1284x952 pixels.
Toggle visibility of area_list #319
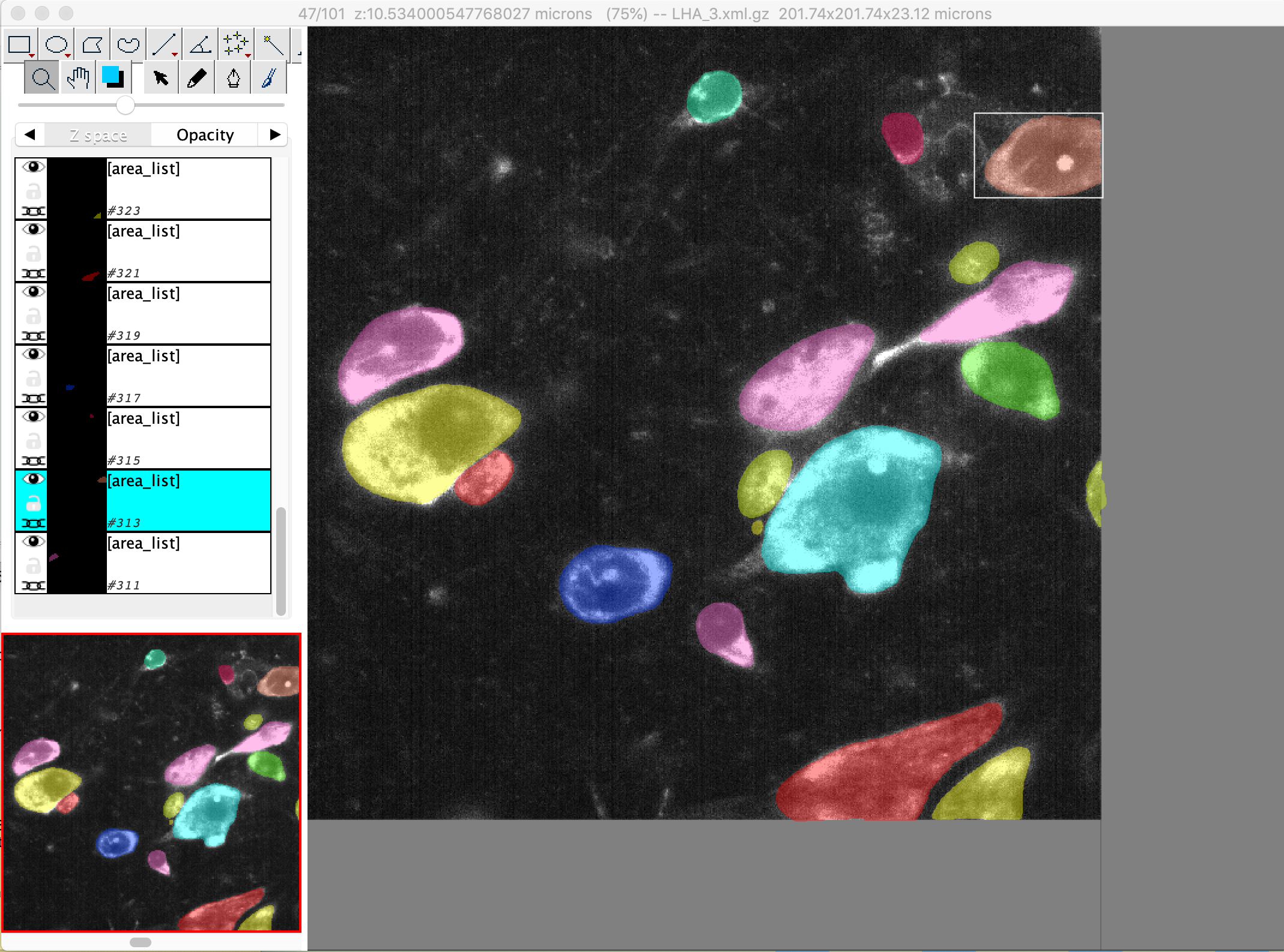point(34,292)
